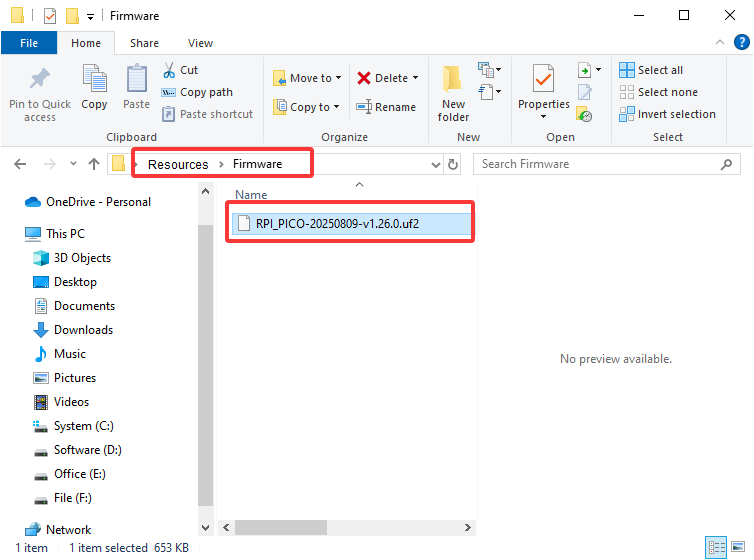The height and width of the screenshot is (560, 754).
Task: Open Software (D:) drive
Action: [77, 450]
